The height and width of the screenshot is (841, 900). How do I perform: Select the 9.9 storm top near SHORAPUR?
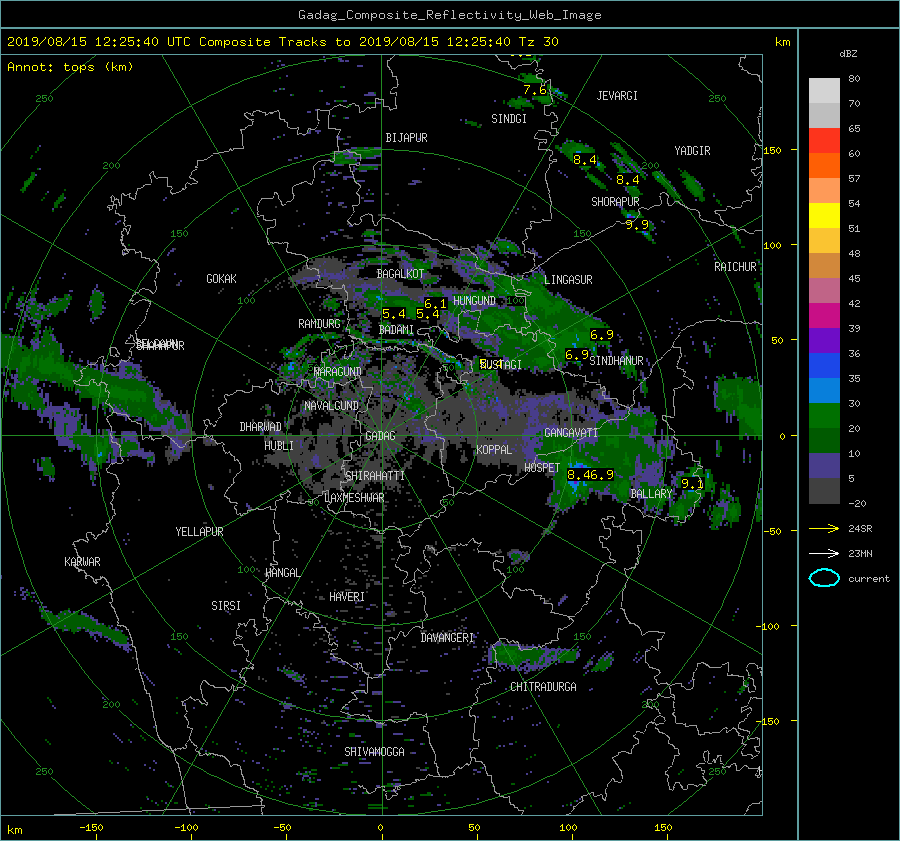pos(637,224)
